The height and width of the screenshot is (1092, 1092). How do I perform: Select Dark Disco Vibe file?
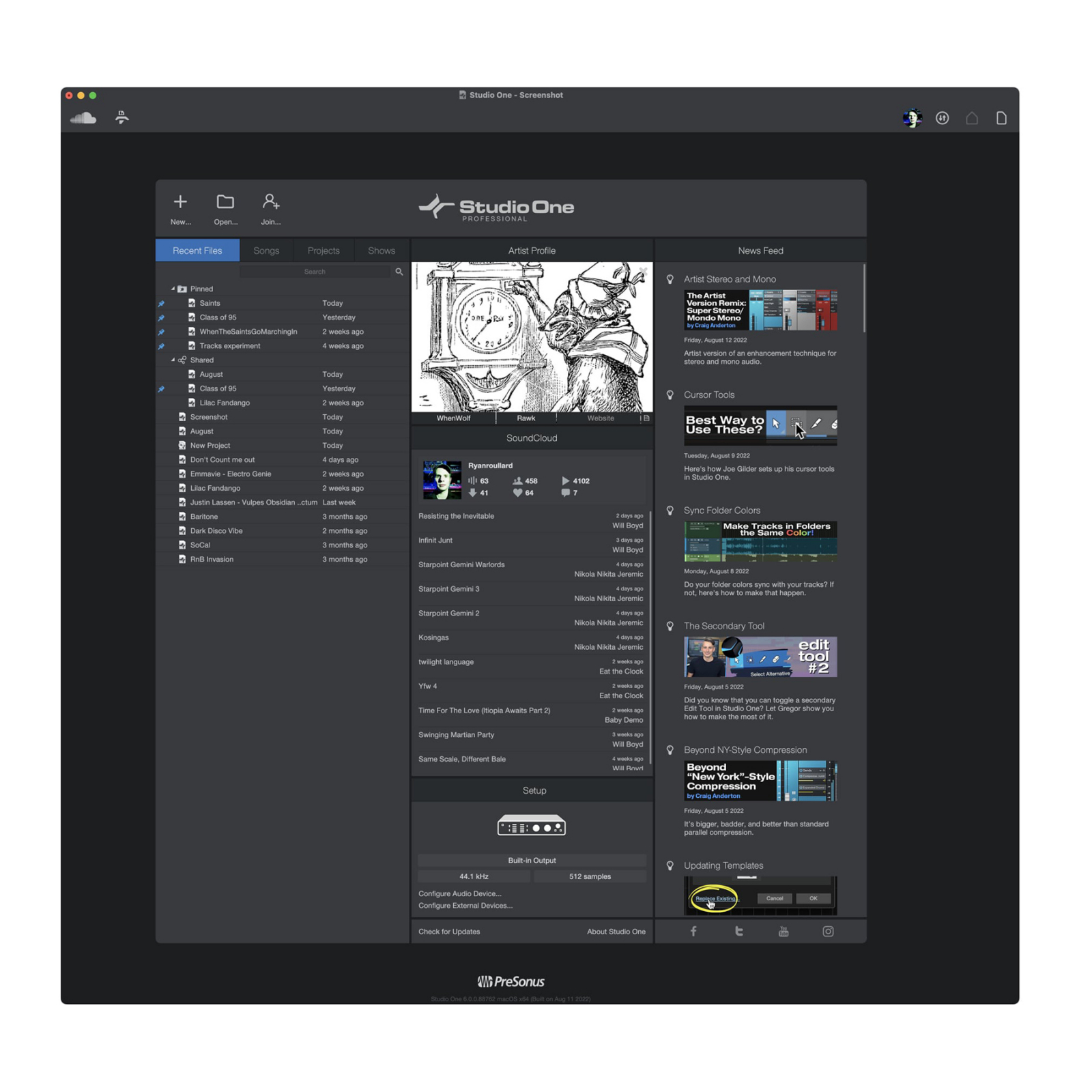[283, 531]
